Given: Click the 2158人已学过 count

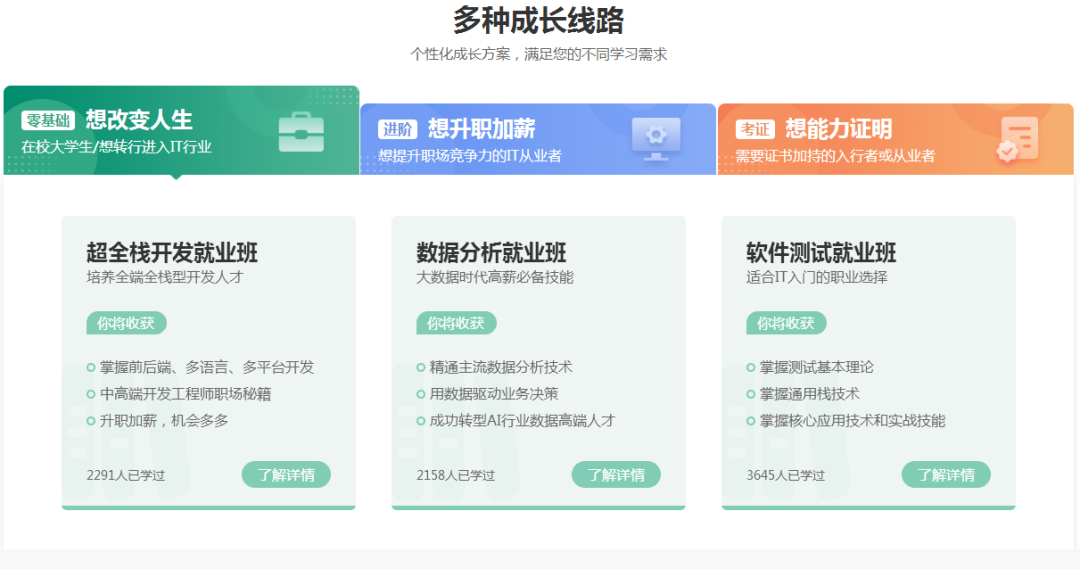Looking at the screenshot, I should pyautogui.click(x=455, y=475).
